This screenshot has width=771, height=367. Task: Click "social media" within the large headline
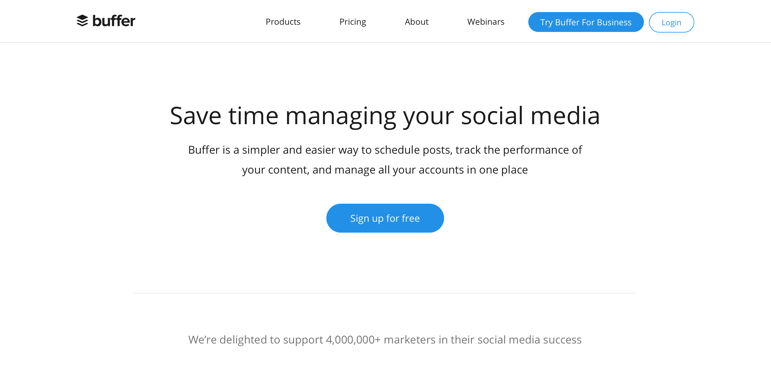tap(531, 116)
